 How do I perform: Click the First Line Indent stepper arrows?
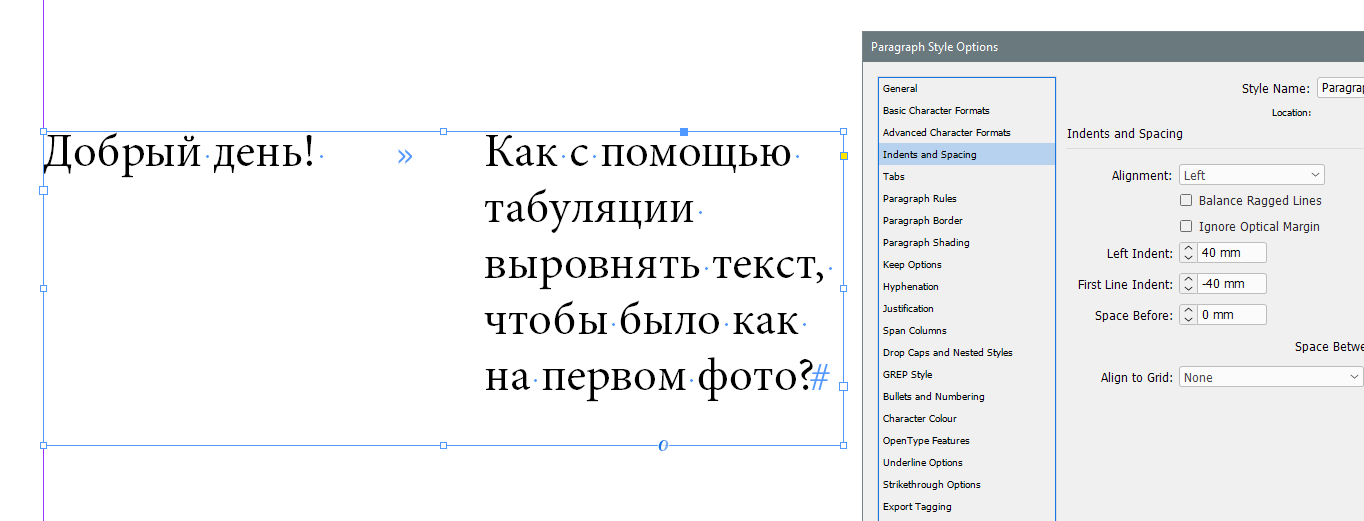click(x=1188, y=284)
